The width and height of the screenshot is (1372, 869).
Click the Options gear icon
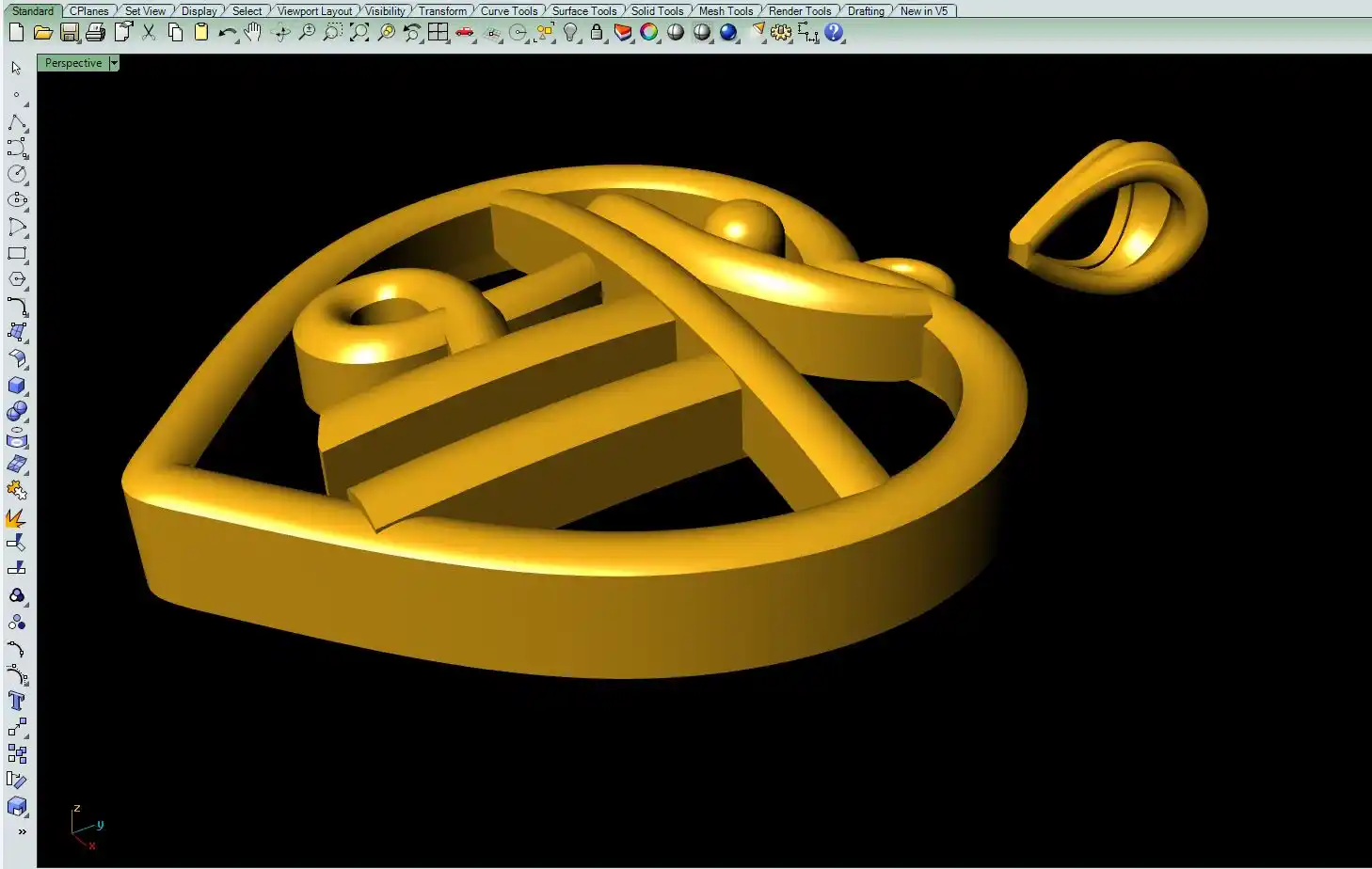click(x=781, y=33)
